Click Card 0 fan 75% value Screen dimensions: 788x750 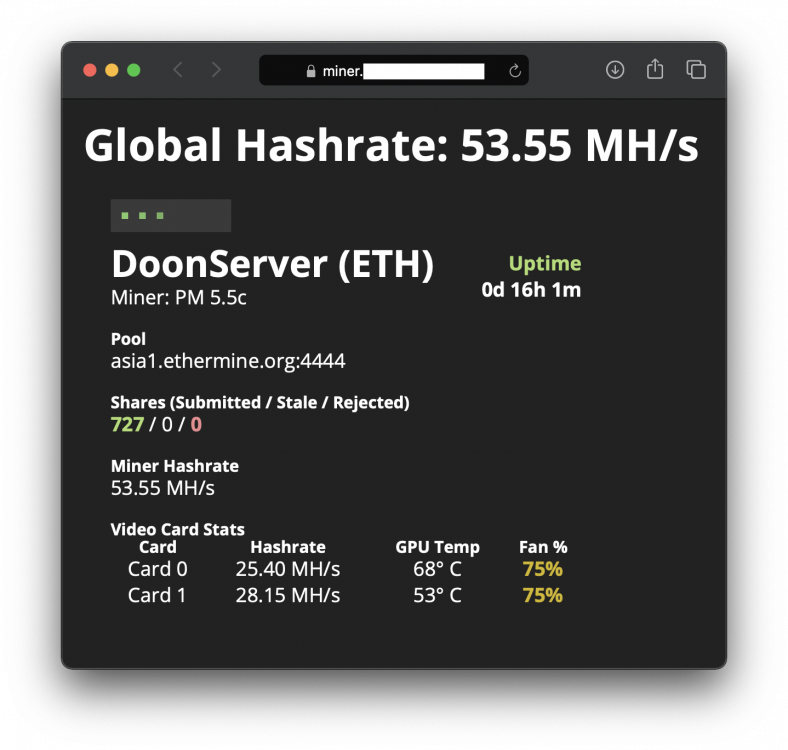pyautogui.click(x=543, y=570)
